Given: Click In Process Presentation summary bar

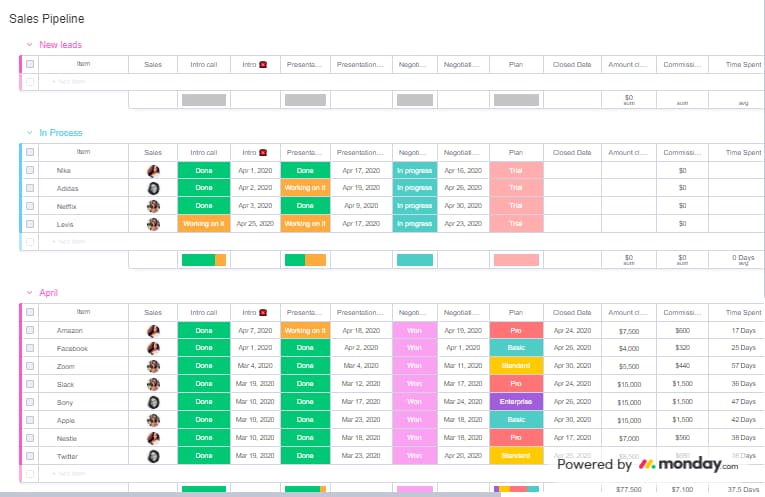Looking at the screenshot, I should pos(305,260).
